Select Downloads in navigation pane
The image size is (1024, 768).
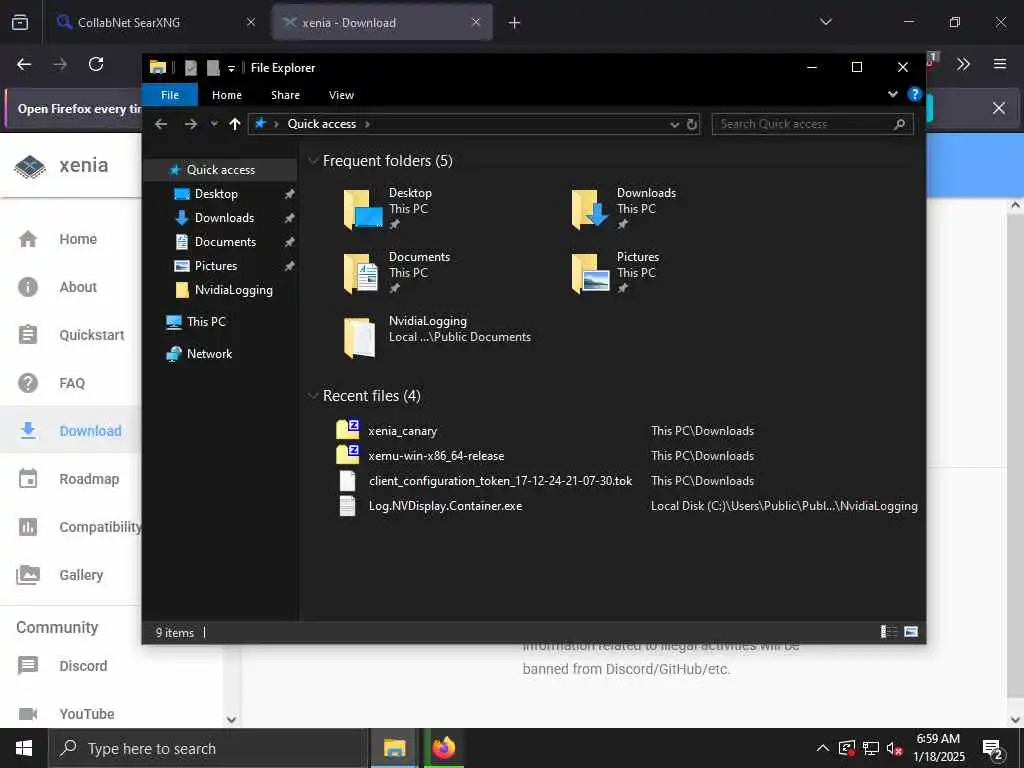point(224,217)
